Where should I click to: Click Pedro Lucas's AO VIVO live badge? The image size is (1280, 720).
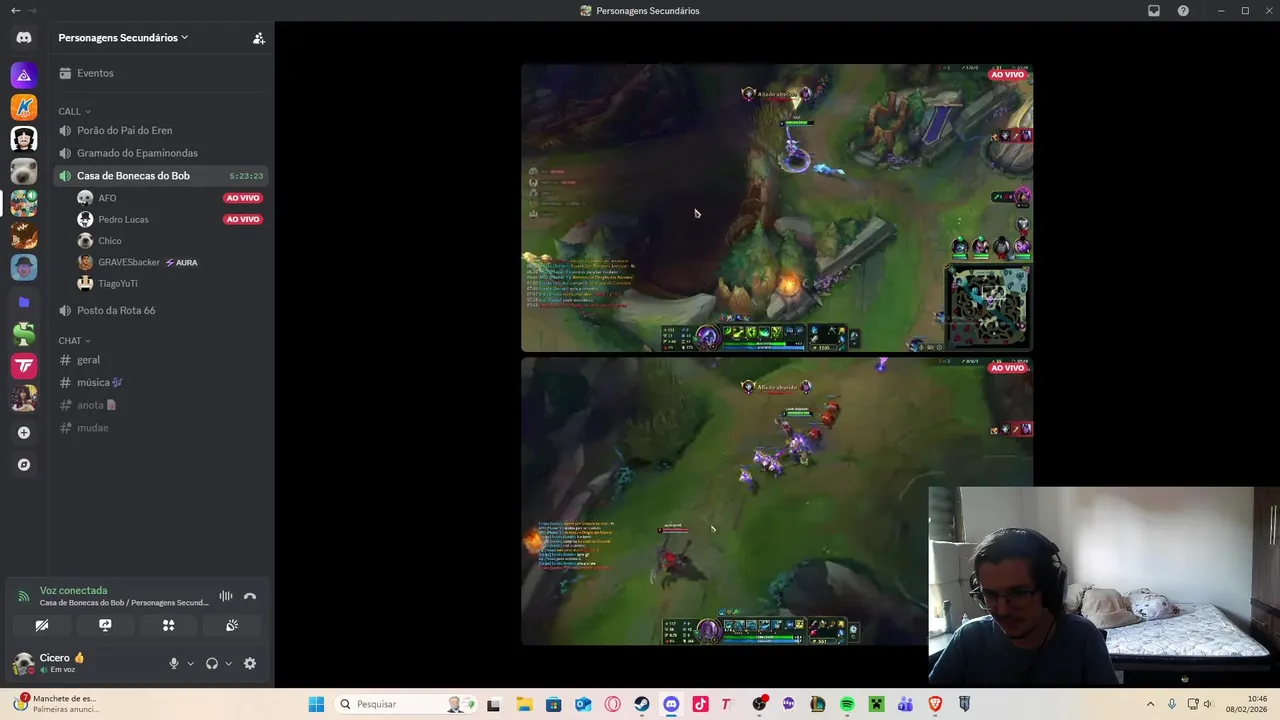coord(243,219)
